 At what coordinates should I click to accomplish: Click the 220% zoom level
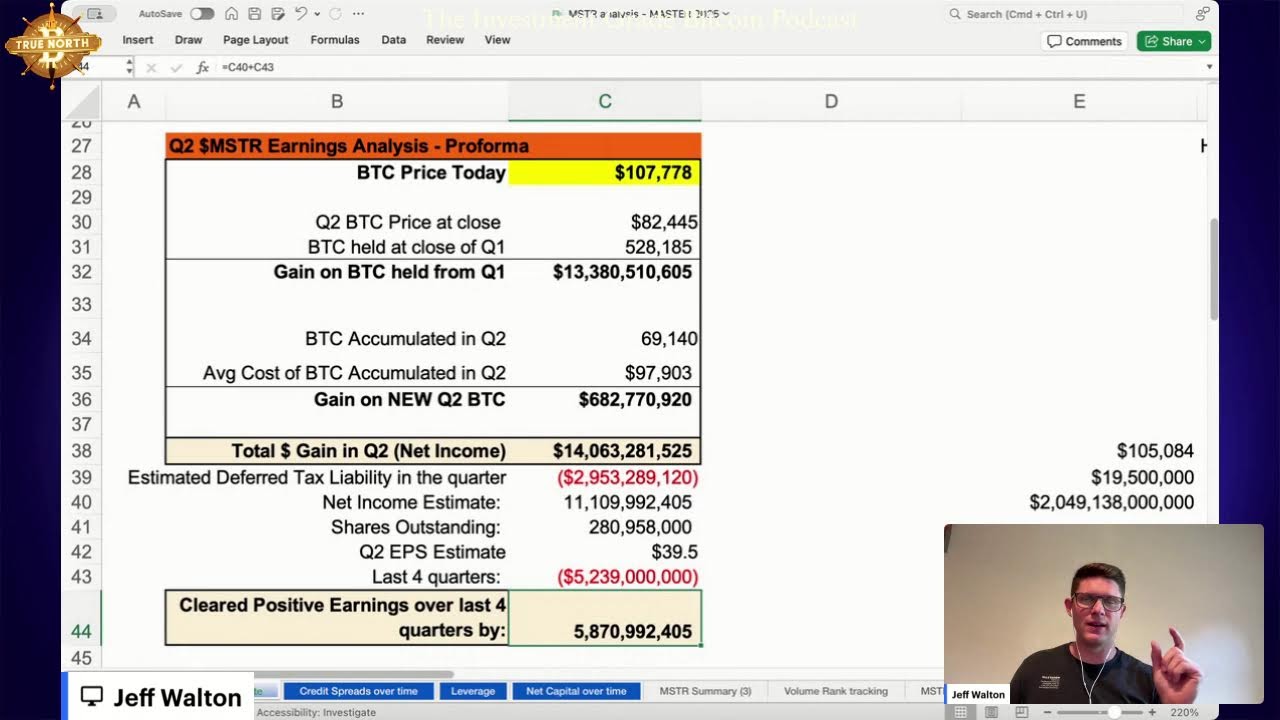point(1184,712)
